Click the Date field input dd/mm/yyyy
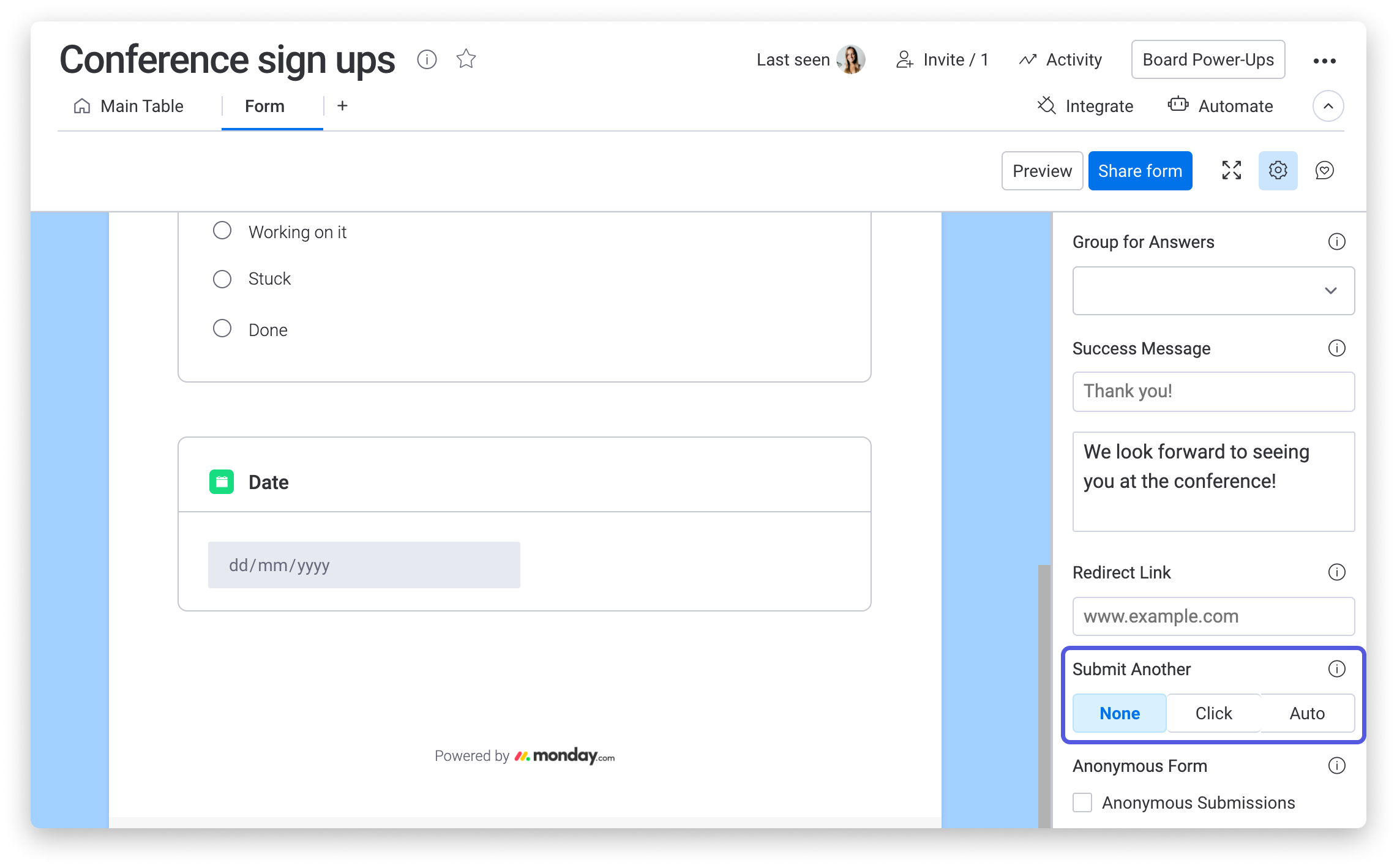Image resolution: width=1397 pixels, height=868 pixels. pos(364,565)
